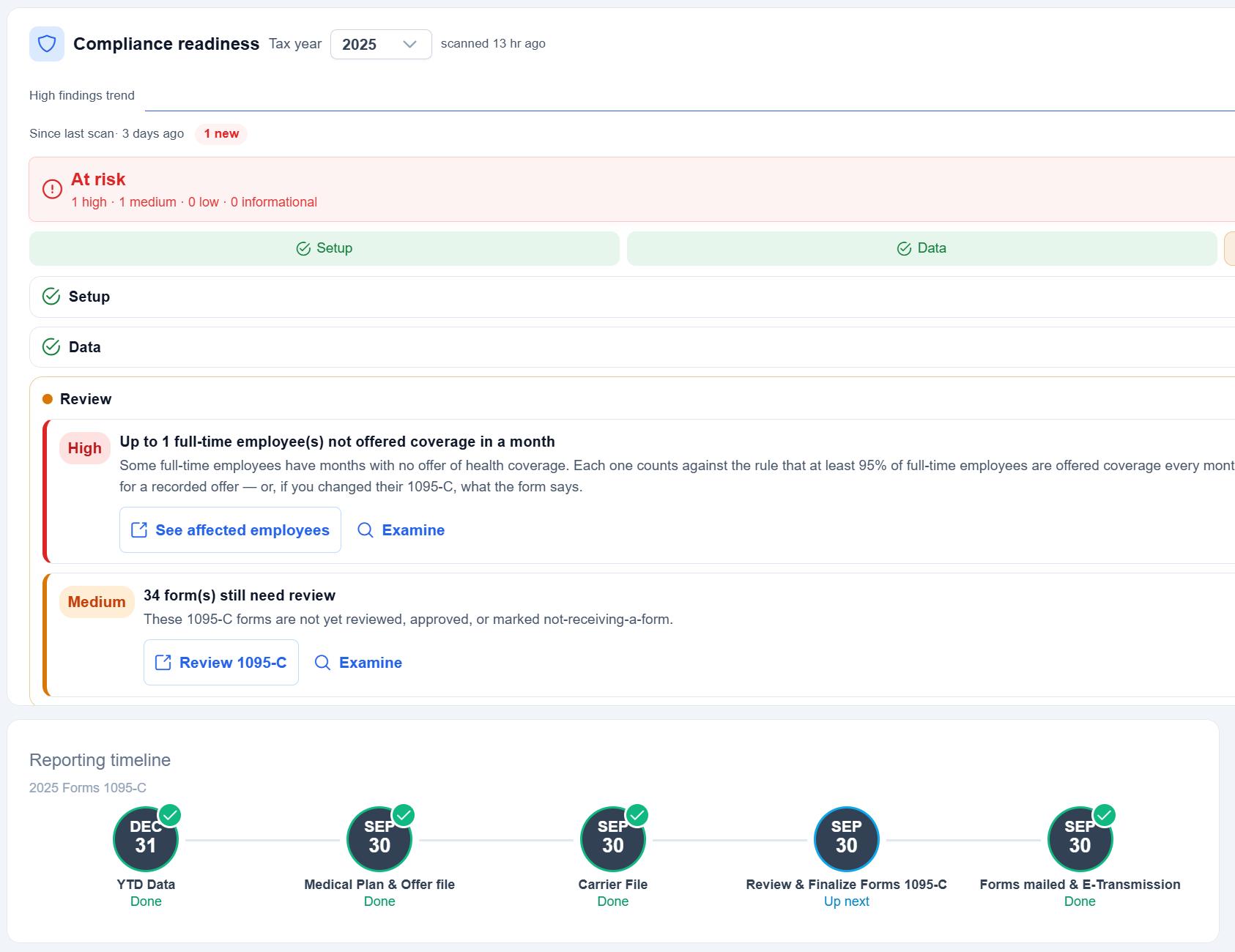Open the Tax year 2025 dropdown
This screenshot has width=1235, height=952.
pyautogui.click(x=381, y=44)
